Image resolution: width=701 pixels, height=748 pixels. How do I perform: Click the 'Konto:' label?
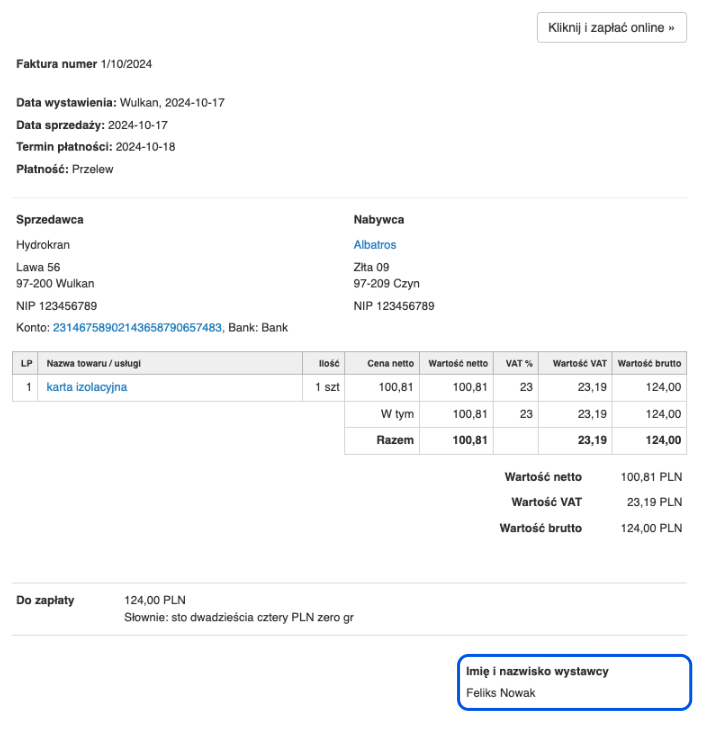point(33,328)
